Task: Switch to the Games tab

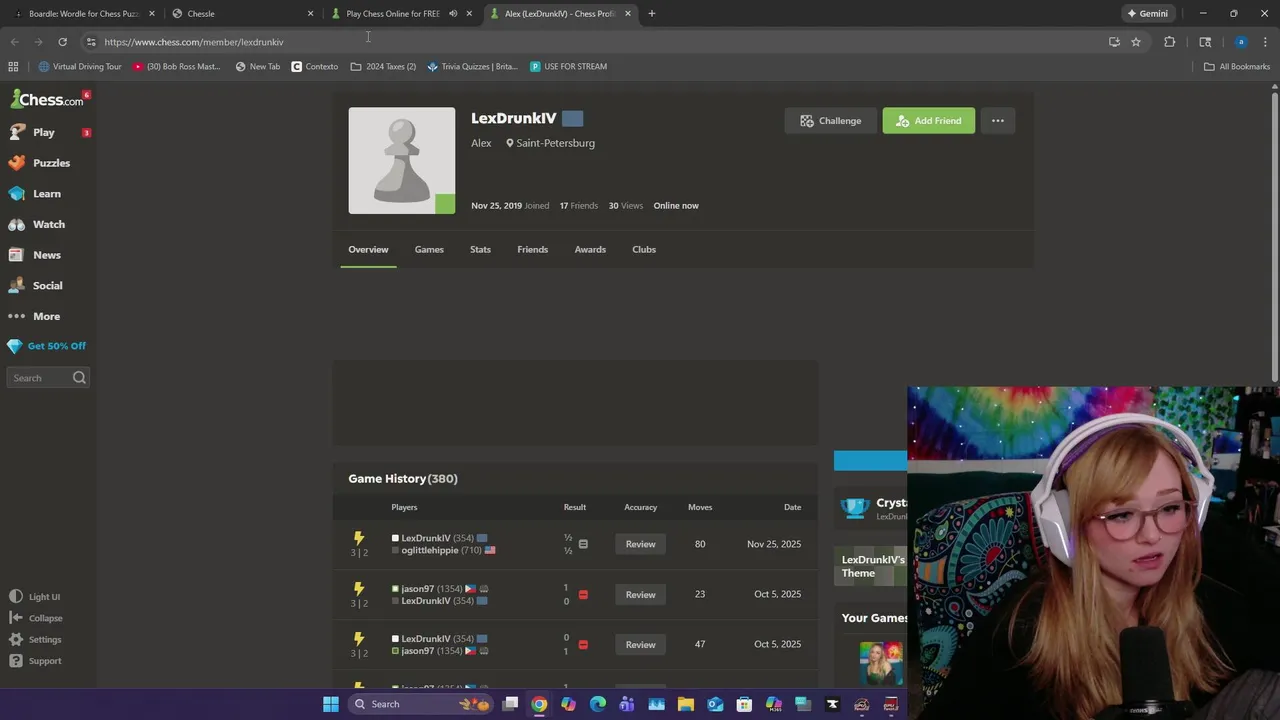Action: (x=429, y=250)
